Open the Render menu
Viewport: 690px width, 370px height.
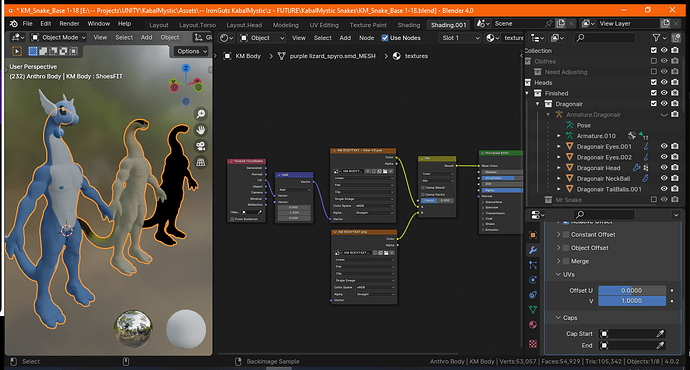[70, 24]
